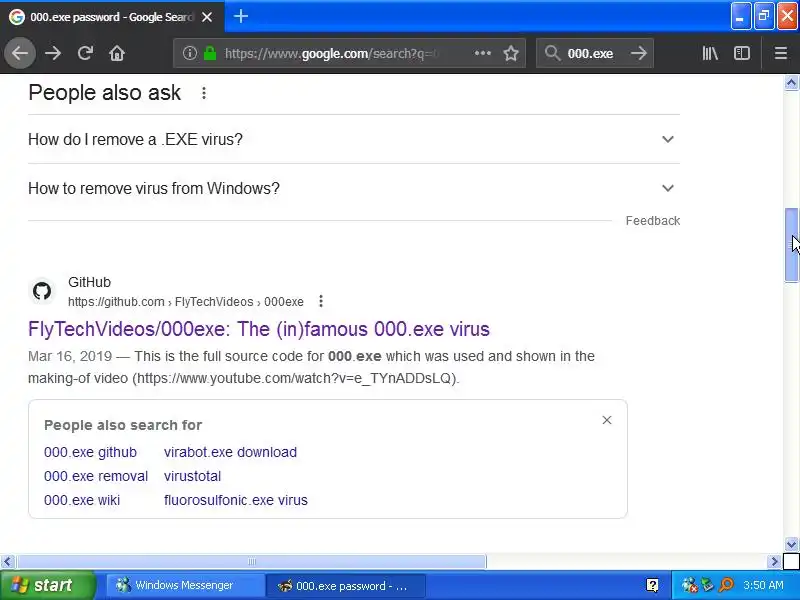Open options menu beside GitHub result URL
This screenshot has width=800, height=600.
click(321, 302)
